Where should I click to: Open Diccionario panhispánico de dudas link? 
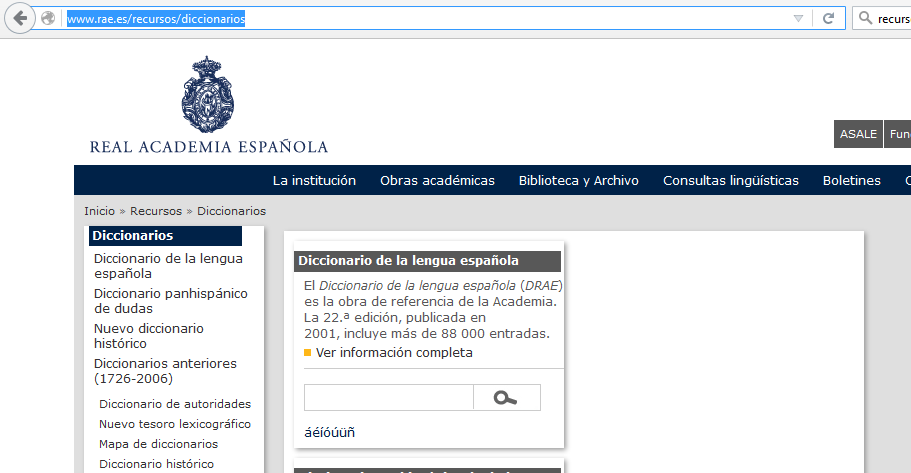pos(171,301)
